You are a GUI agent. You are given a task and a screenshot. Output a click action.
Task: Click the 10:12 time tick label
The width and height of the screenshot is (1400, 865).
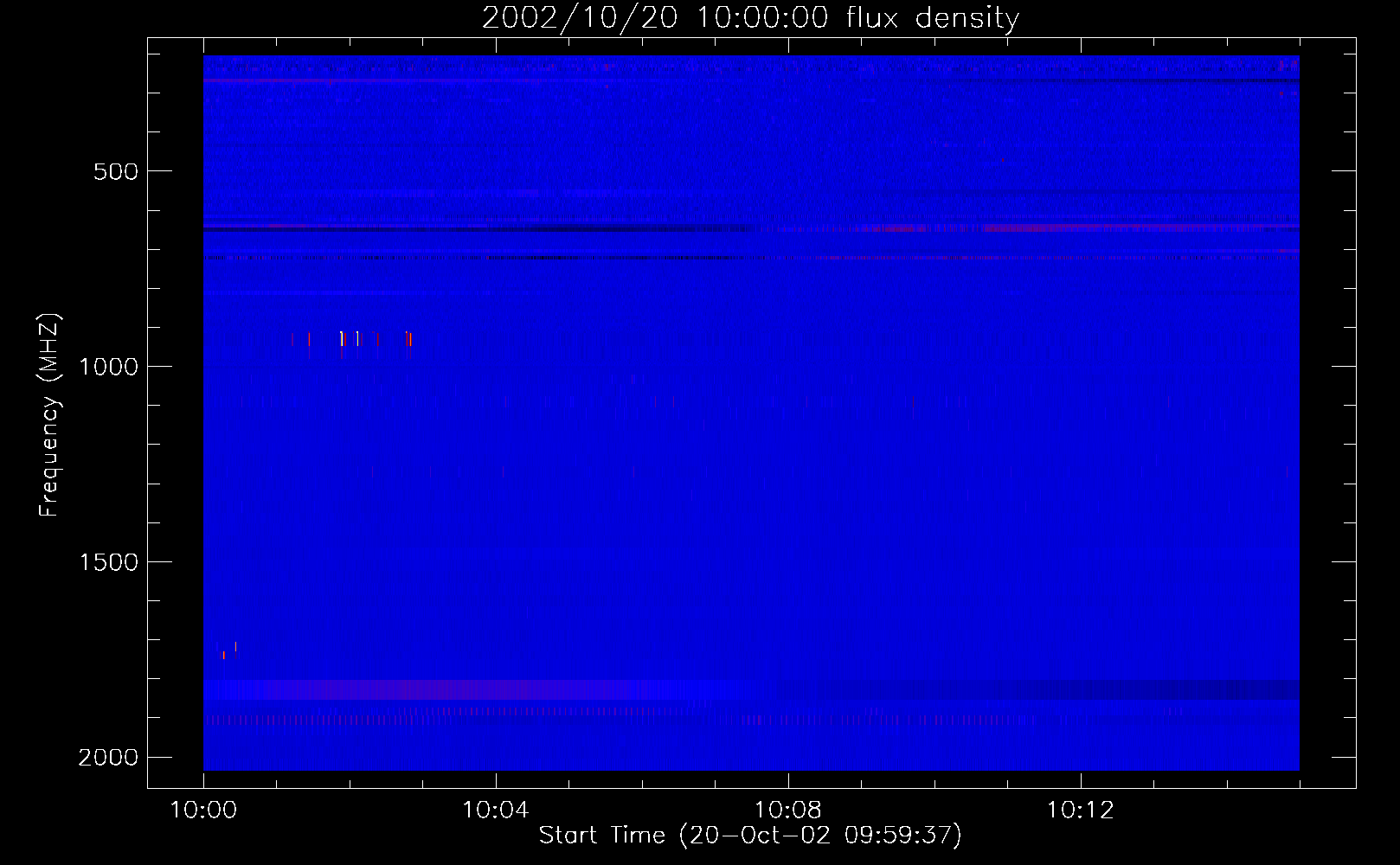1081,811
